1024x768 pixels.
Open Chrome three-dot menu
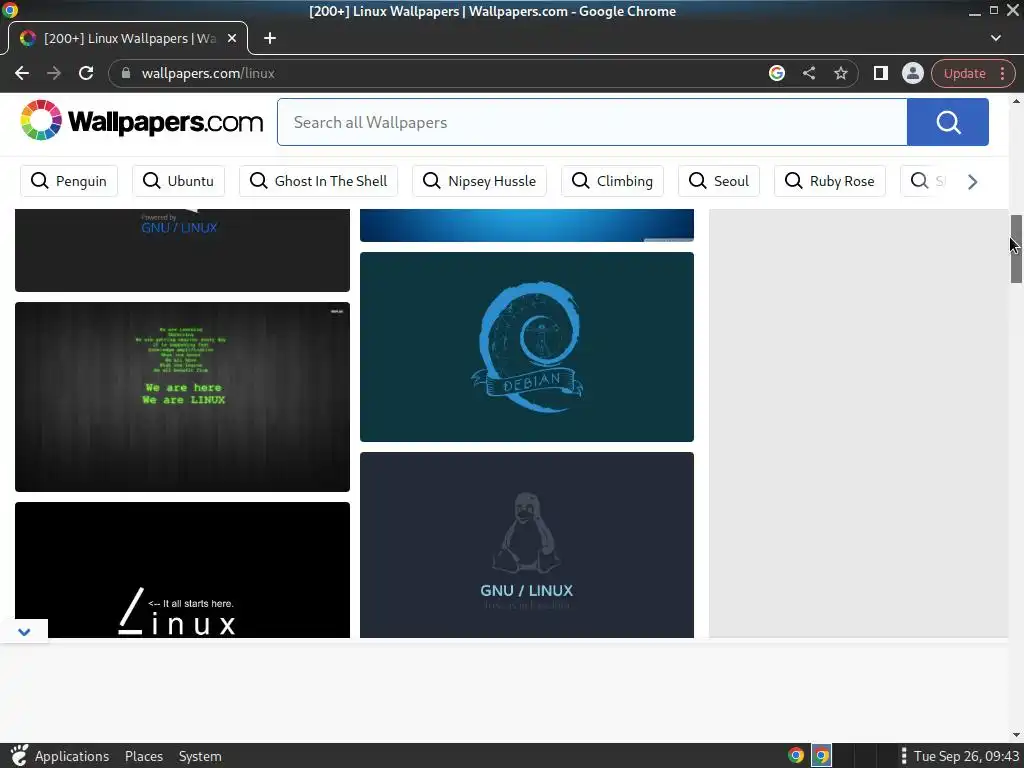[1002, 73]
